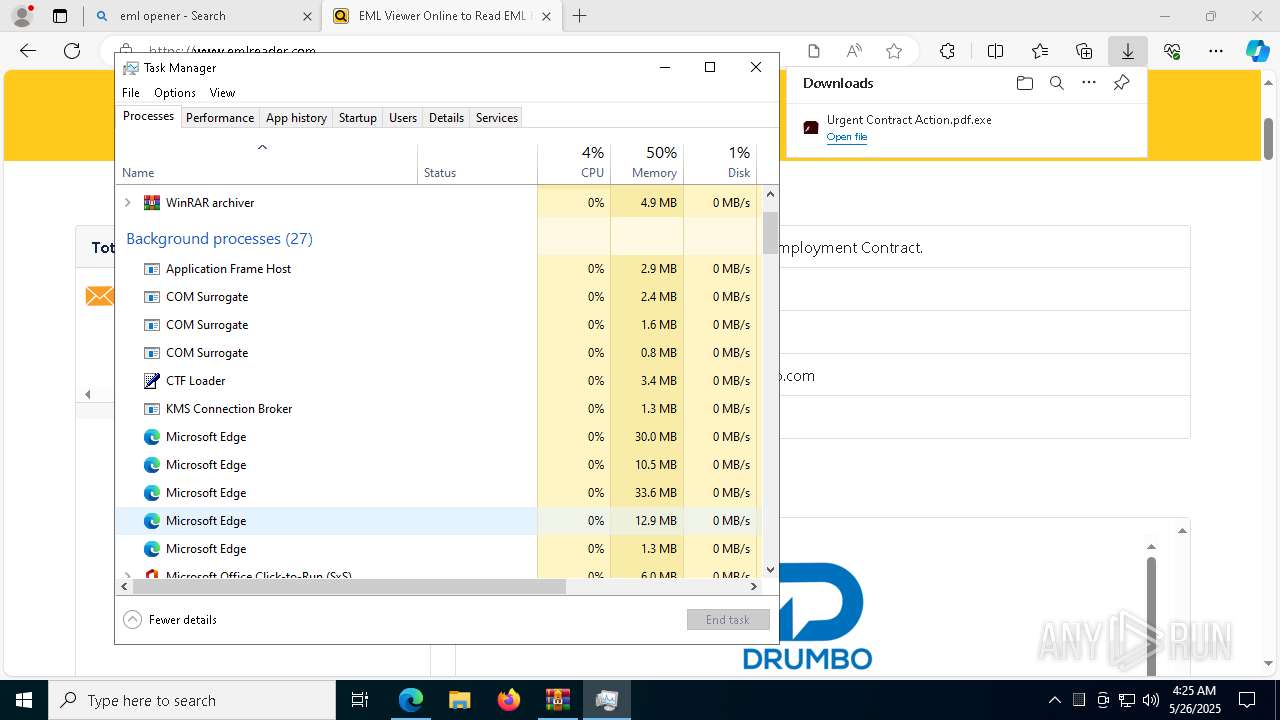Go back in Edge browser
The width and height of the screenshot is (1280, 720).
(28, 51)
